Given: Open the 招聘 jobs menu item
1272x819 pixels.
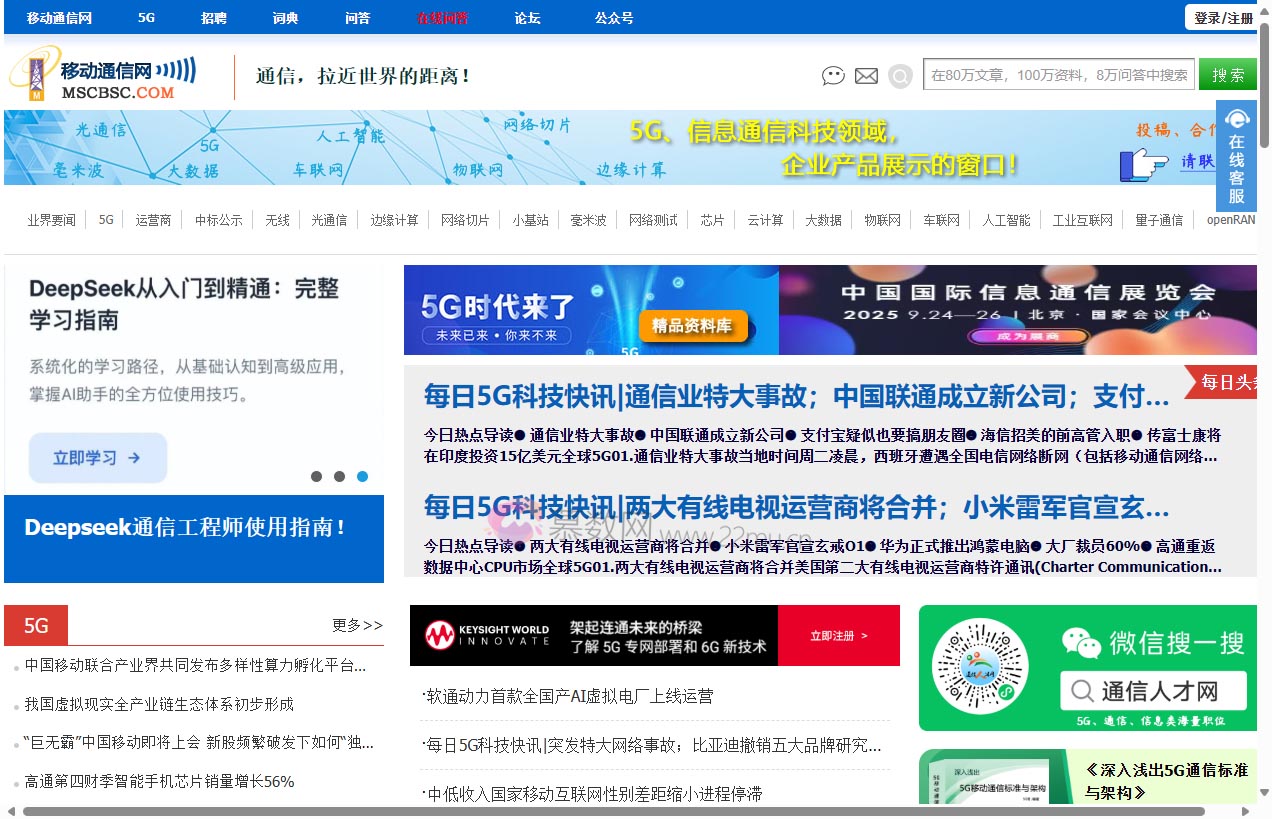Looking at the screenshot, I should coord(213,17).
